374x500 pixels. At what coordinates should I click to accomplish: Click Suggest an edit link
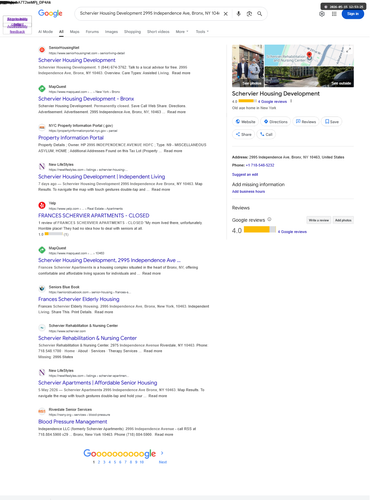tap(245, 174)
